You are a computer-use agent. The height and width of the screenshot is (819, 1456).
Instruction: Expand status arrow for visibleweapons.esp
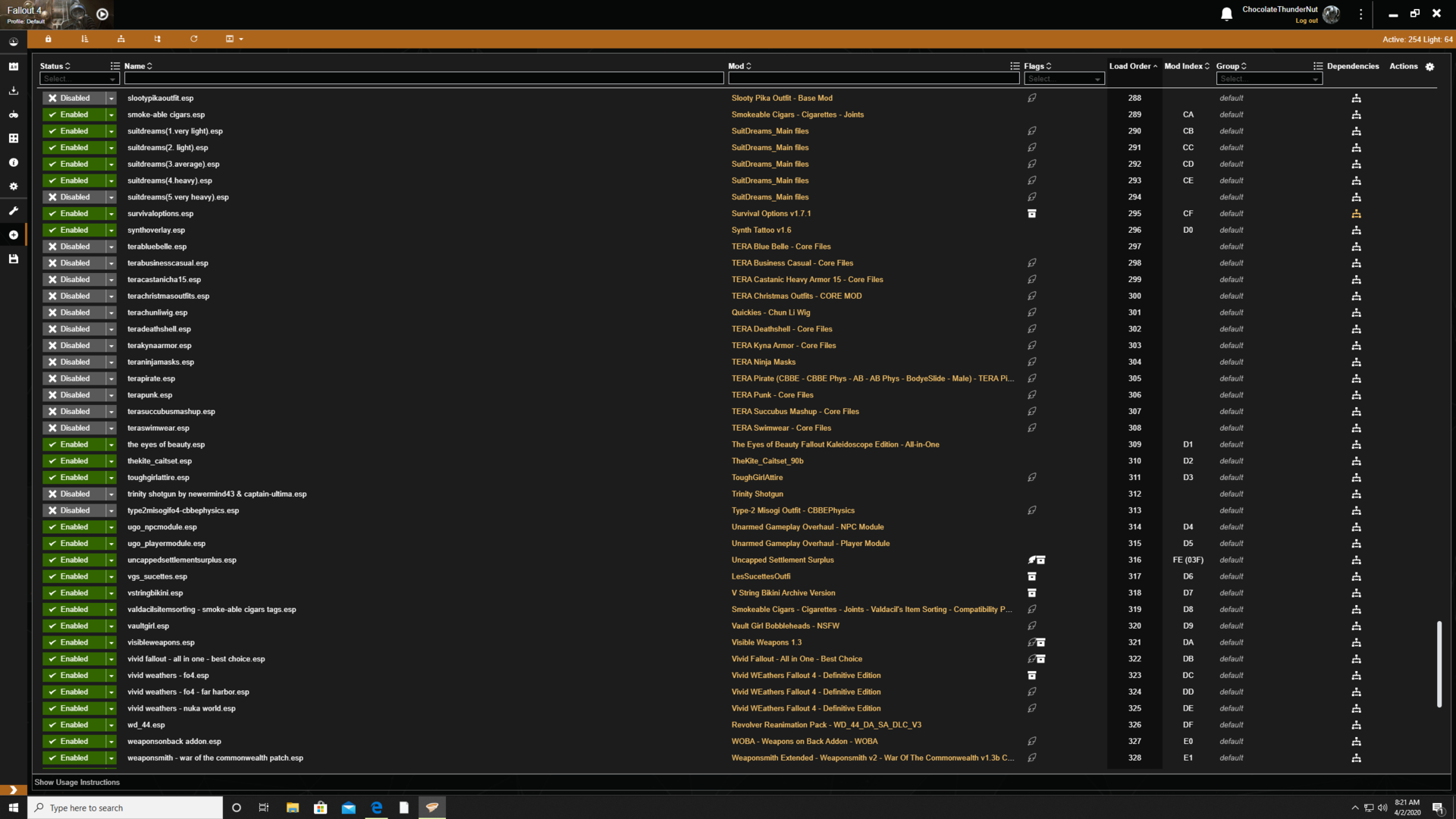[111, 643]
